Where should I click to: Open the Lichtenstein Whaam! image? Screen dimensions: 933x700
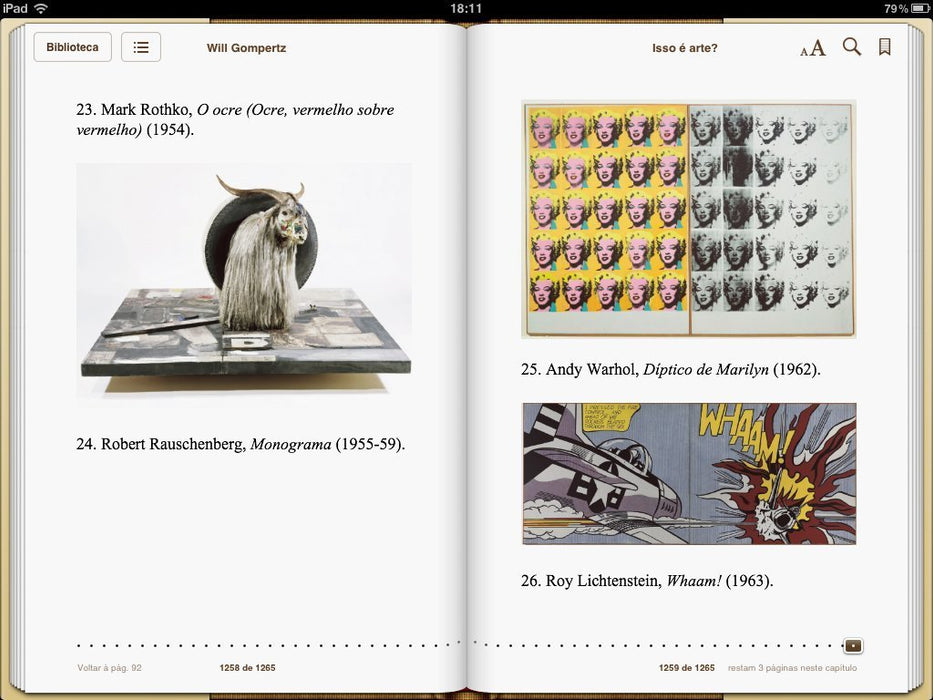click(688, 474)
